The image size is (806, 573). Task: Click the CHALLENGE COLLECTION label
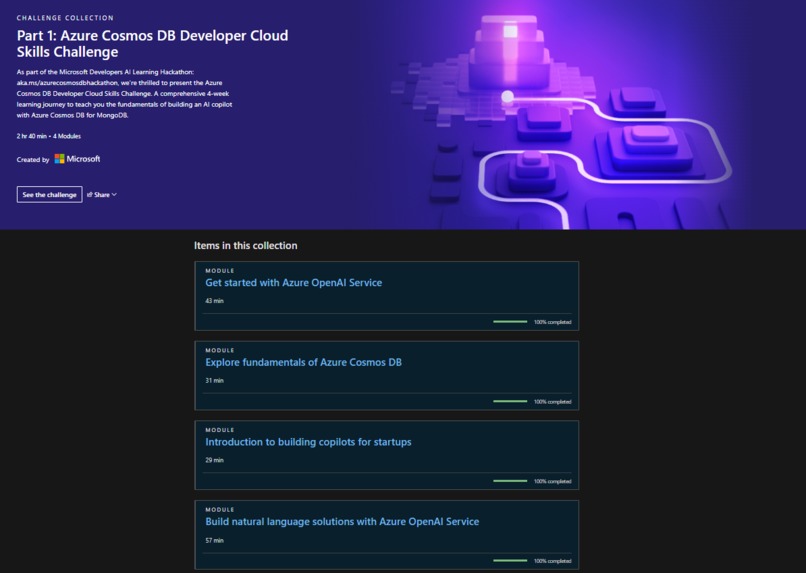[x=65, y=17]
